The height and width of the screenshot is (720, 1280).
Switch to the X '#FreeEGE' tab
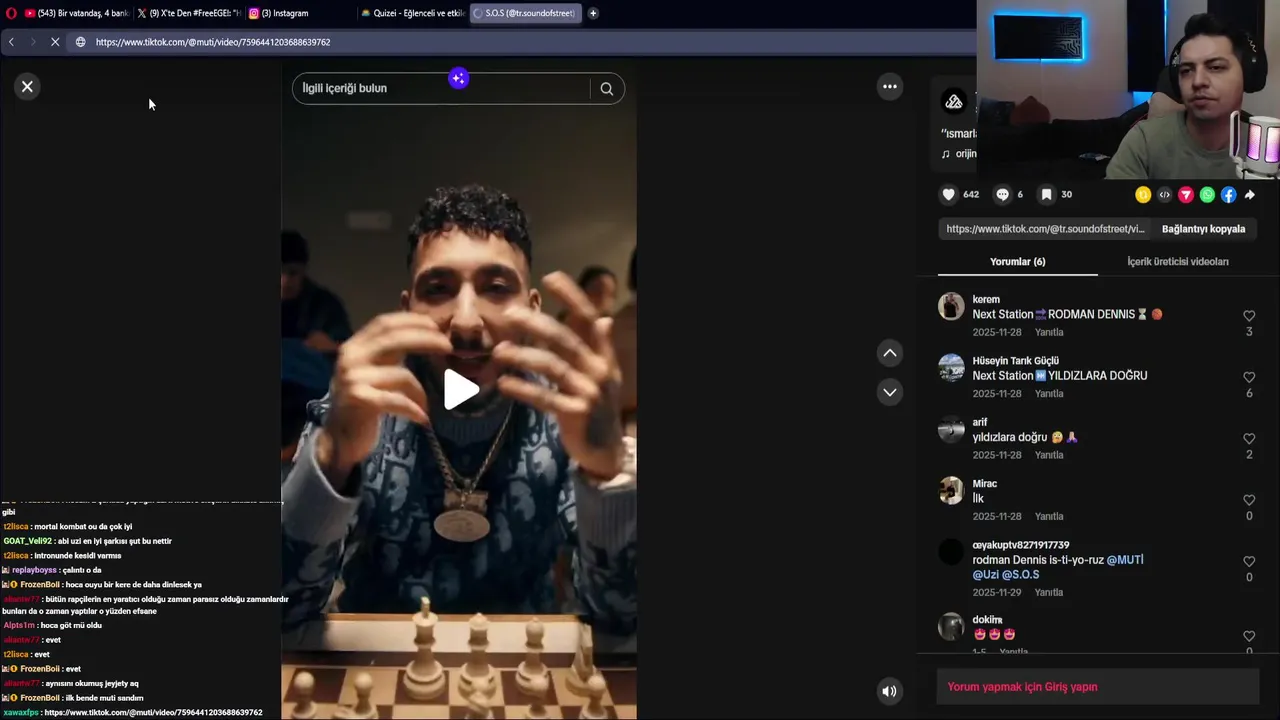tap(188, 13)
